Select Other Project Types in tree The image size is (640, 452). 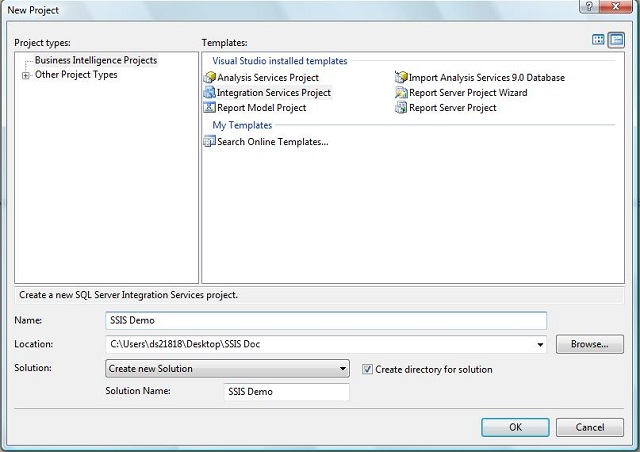pos(76,75)
